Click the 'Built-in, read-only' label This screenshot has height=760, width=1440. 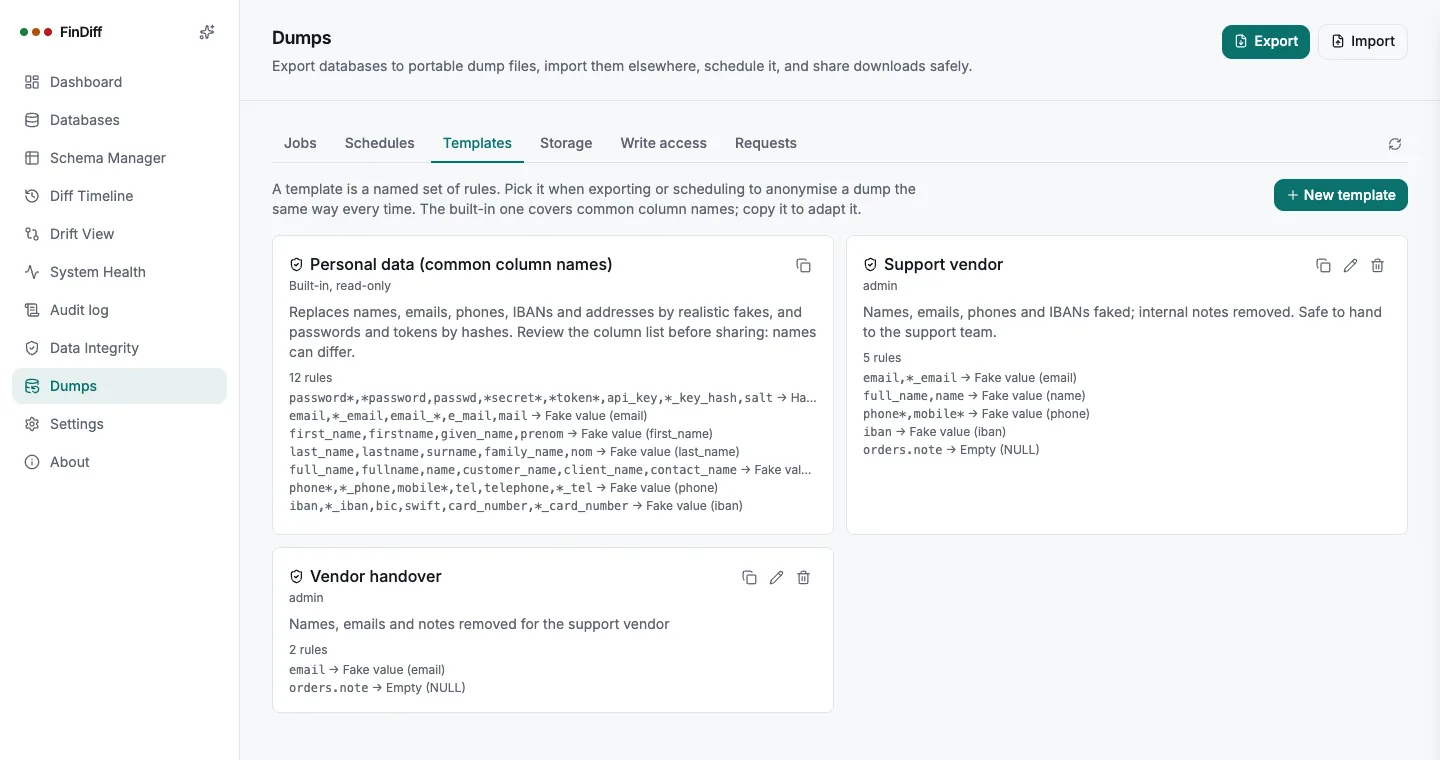(340, 286)
